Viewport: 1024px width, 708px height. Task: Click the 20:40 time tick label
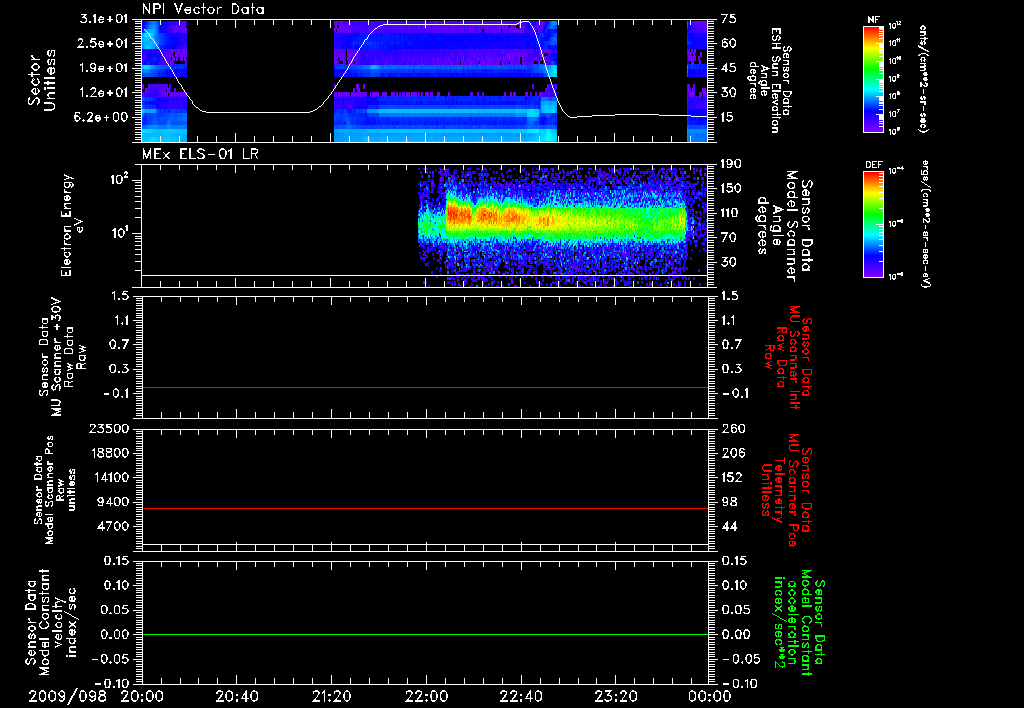[x=236, y=696]
